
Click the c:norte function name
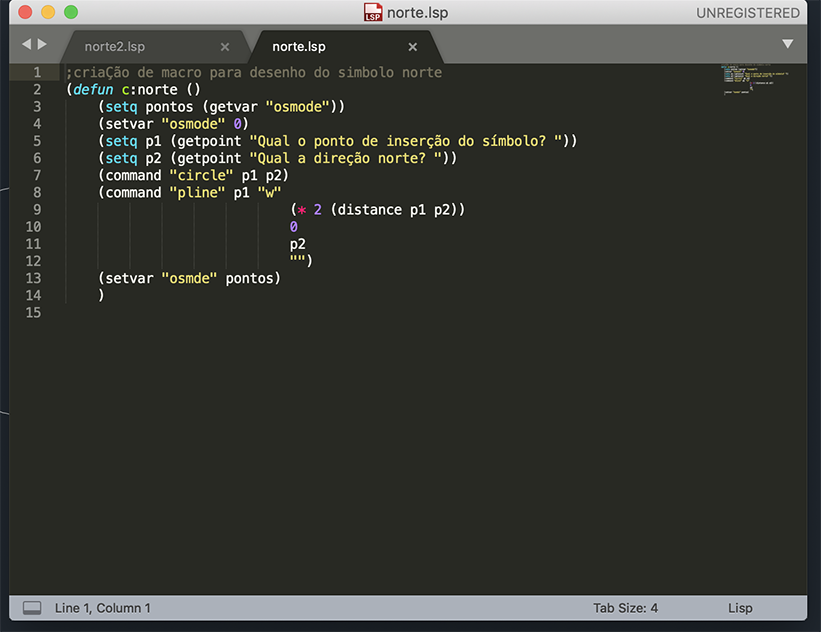(150, 90)
